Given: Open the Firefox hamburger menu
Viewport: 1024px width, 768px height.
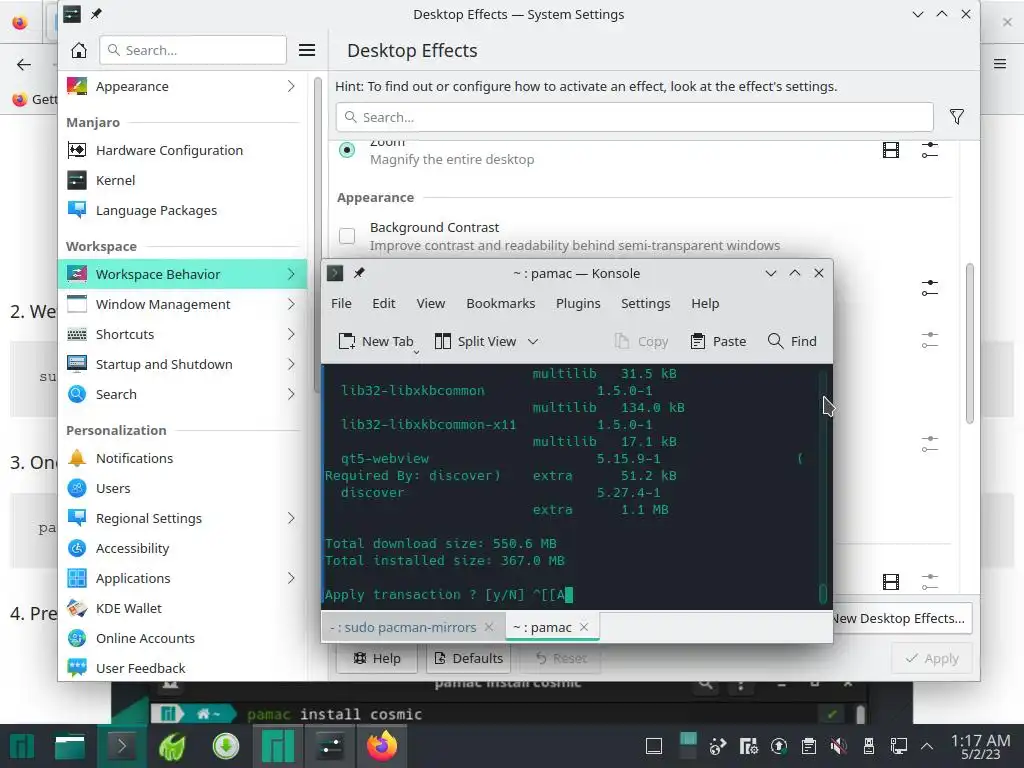Looking at the screenshot, I should pyautogui.click(x=1000, y=63).
